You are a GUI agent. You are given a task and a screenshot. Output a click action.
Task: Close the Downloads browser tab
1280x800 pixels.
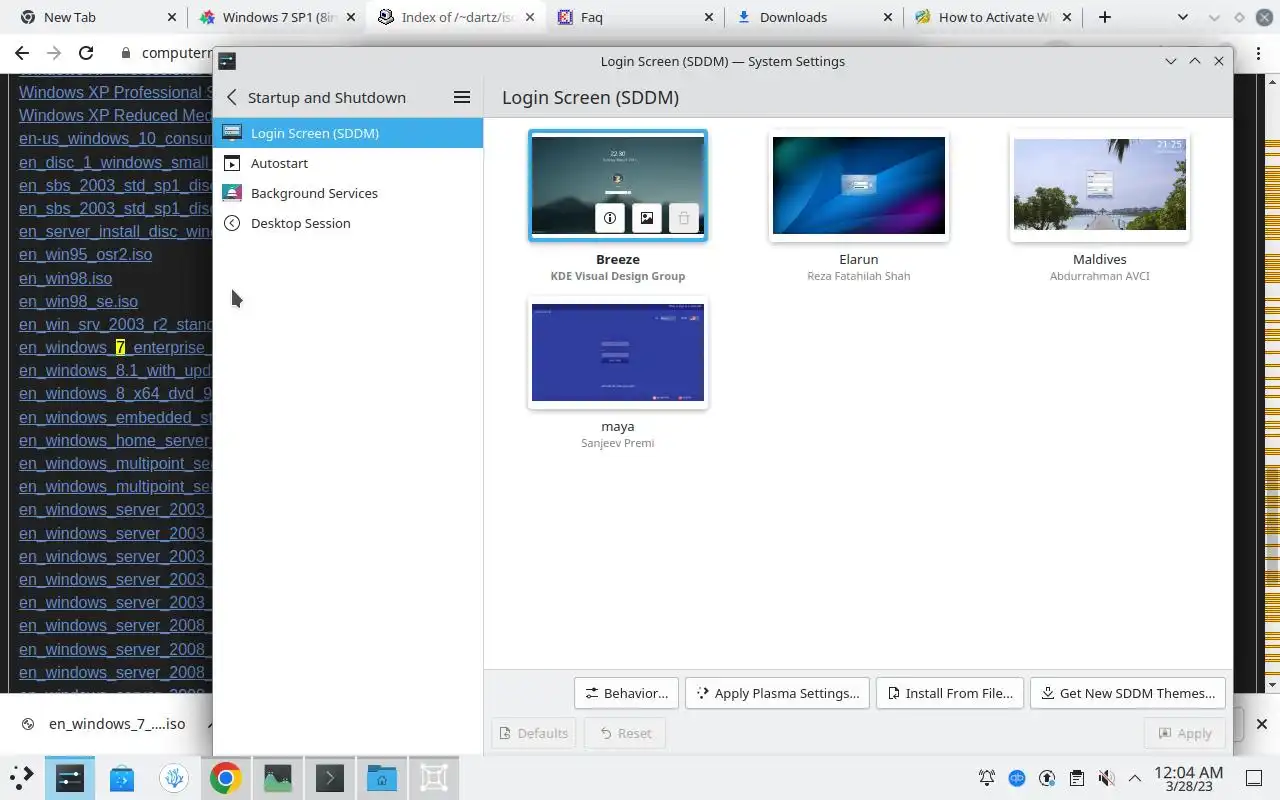pos(888,17)
